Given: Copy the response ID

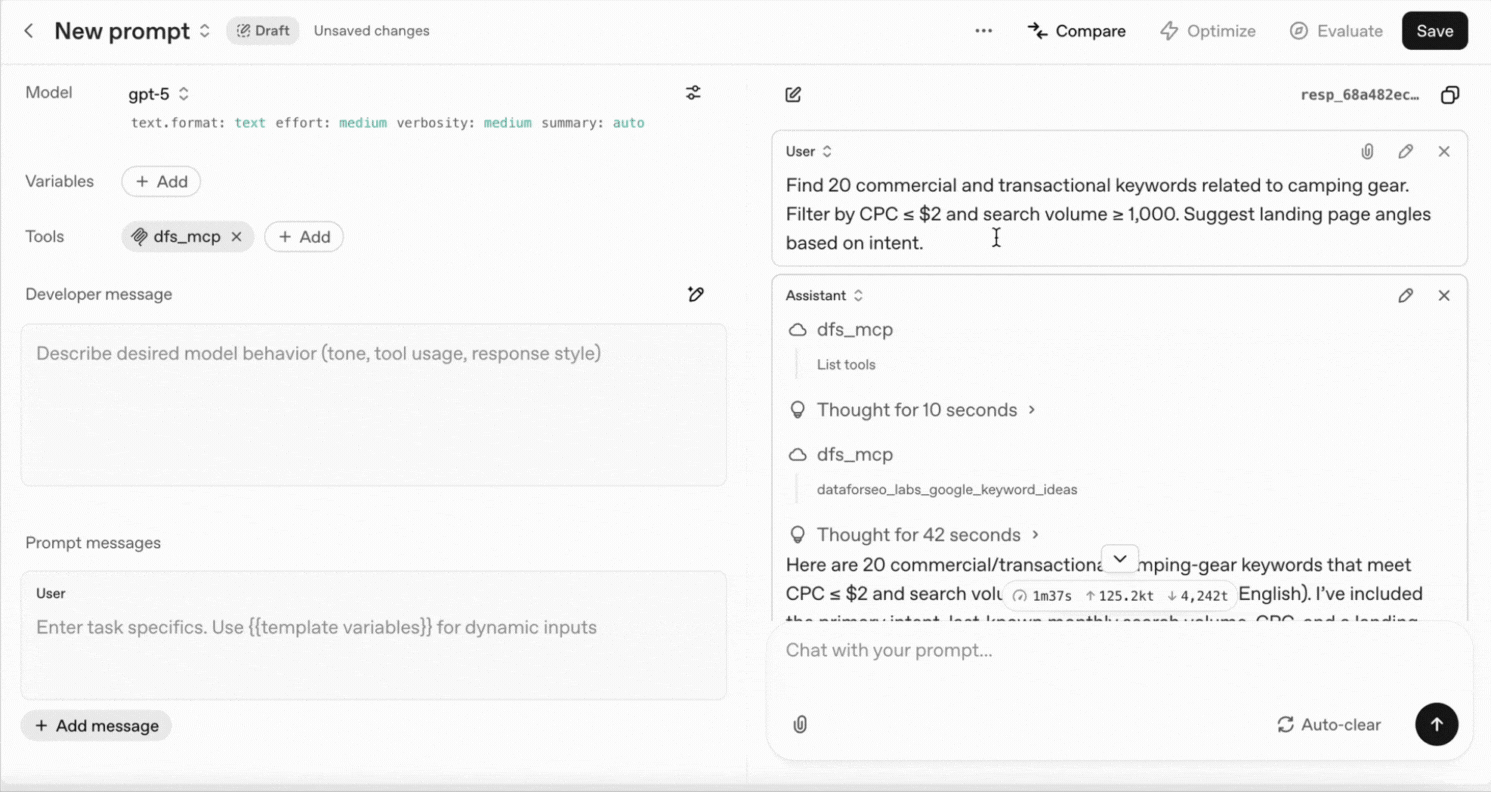Looking at the screenshot, I should (1450, 95).
